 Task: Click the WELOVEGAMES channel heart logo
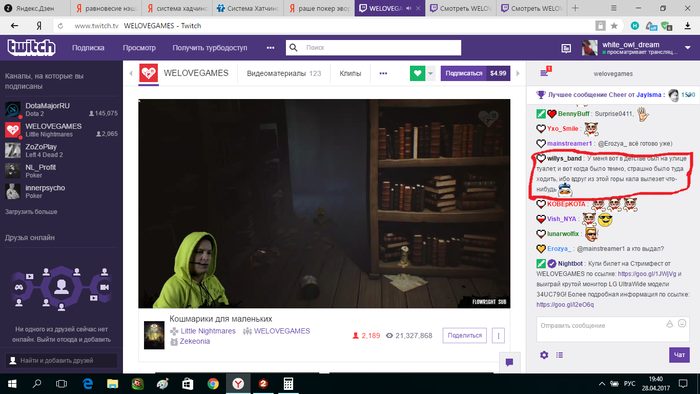point(149,73)
